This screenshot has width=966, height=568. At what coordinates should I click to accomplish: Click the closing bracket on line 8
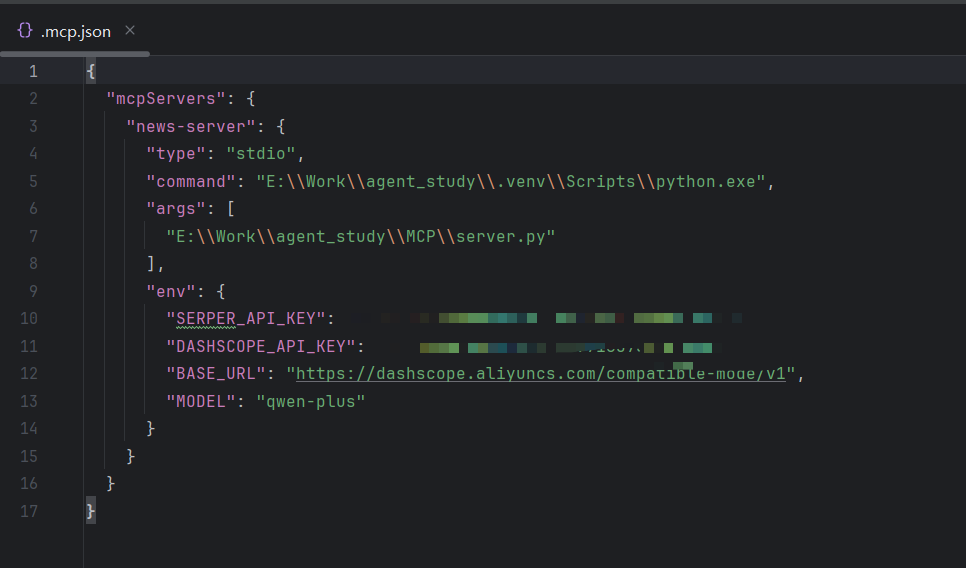click(x=151, y=263)
